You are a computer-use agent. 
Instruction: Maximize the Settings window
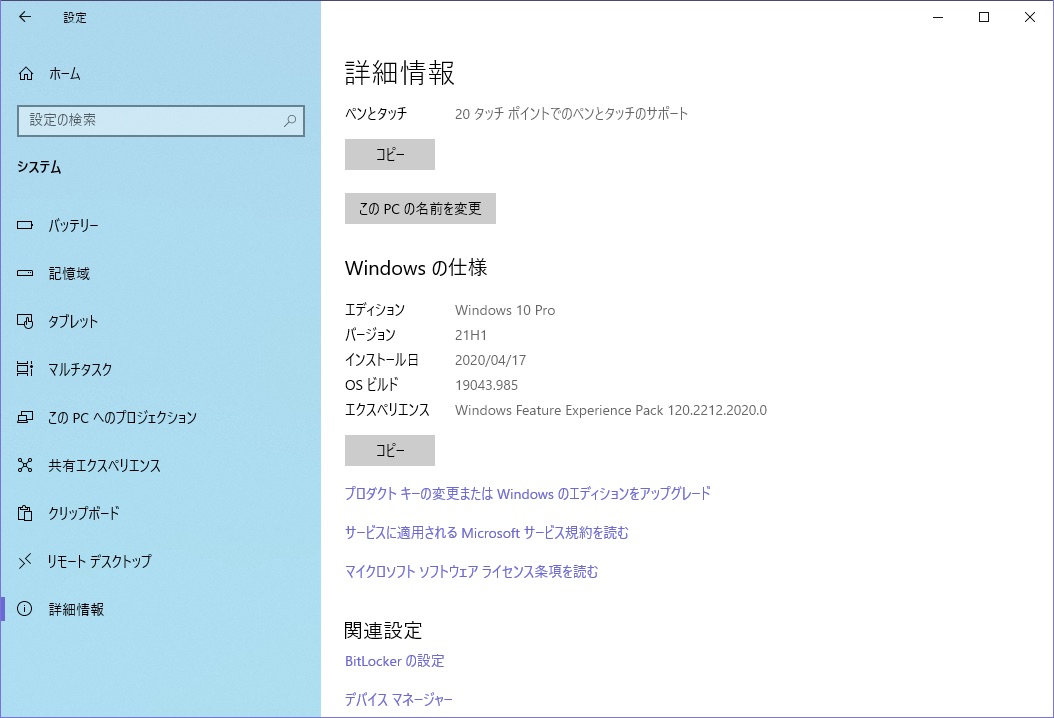pos(984,17)
